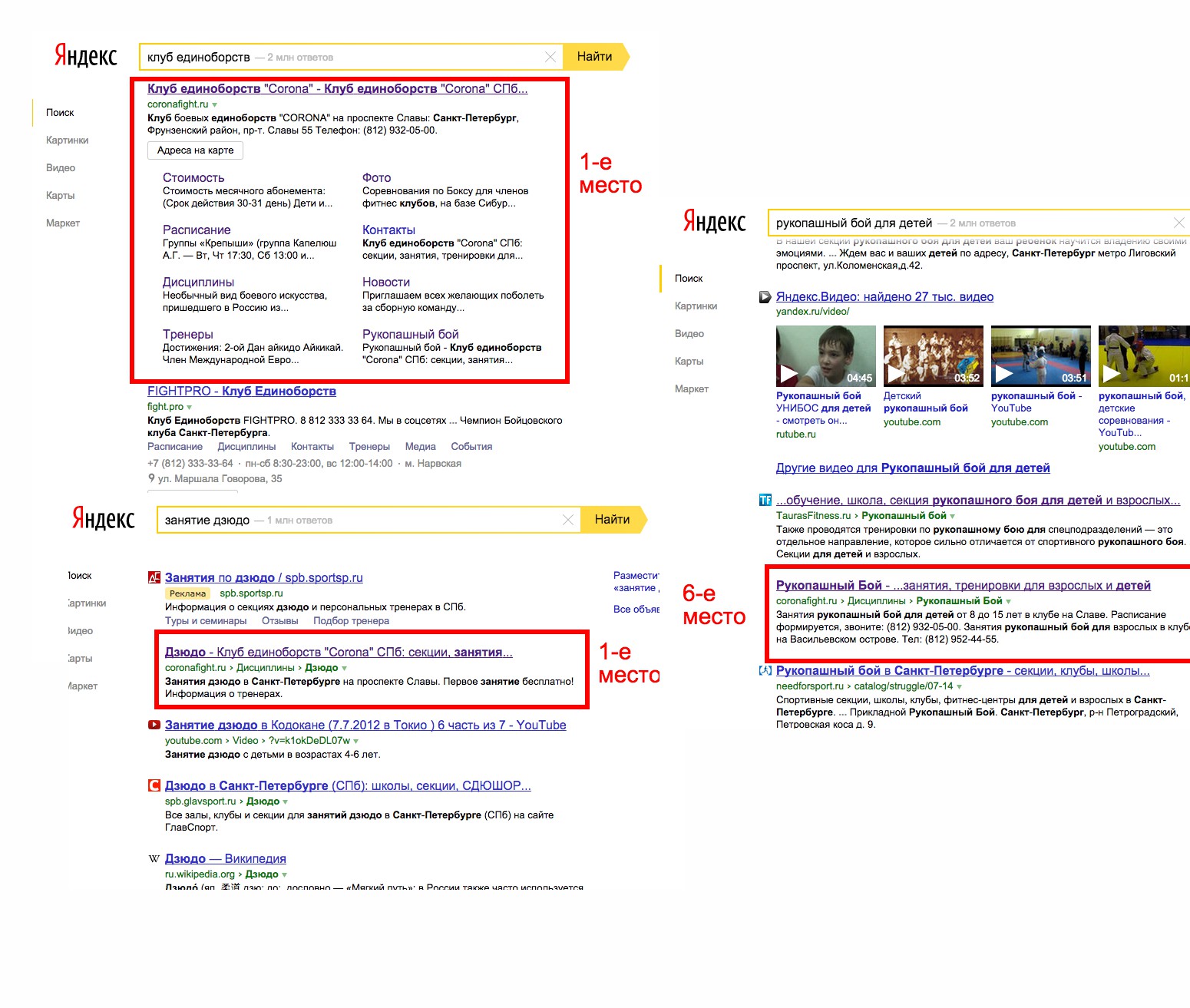Click the 'Реклама' label on the sportsp.ru result
The width and height of the screenshot is (1190, 1008).
pyautogui.click(x=187, y=593)
